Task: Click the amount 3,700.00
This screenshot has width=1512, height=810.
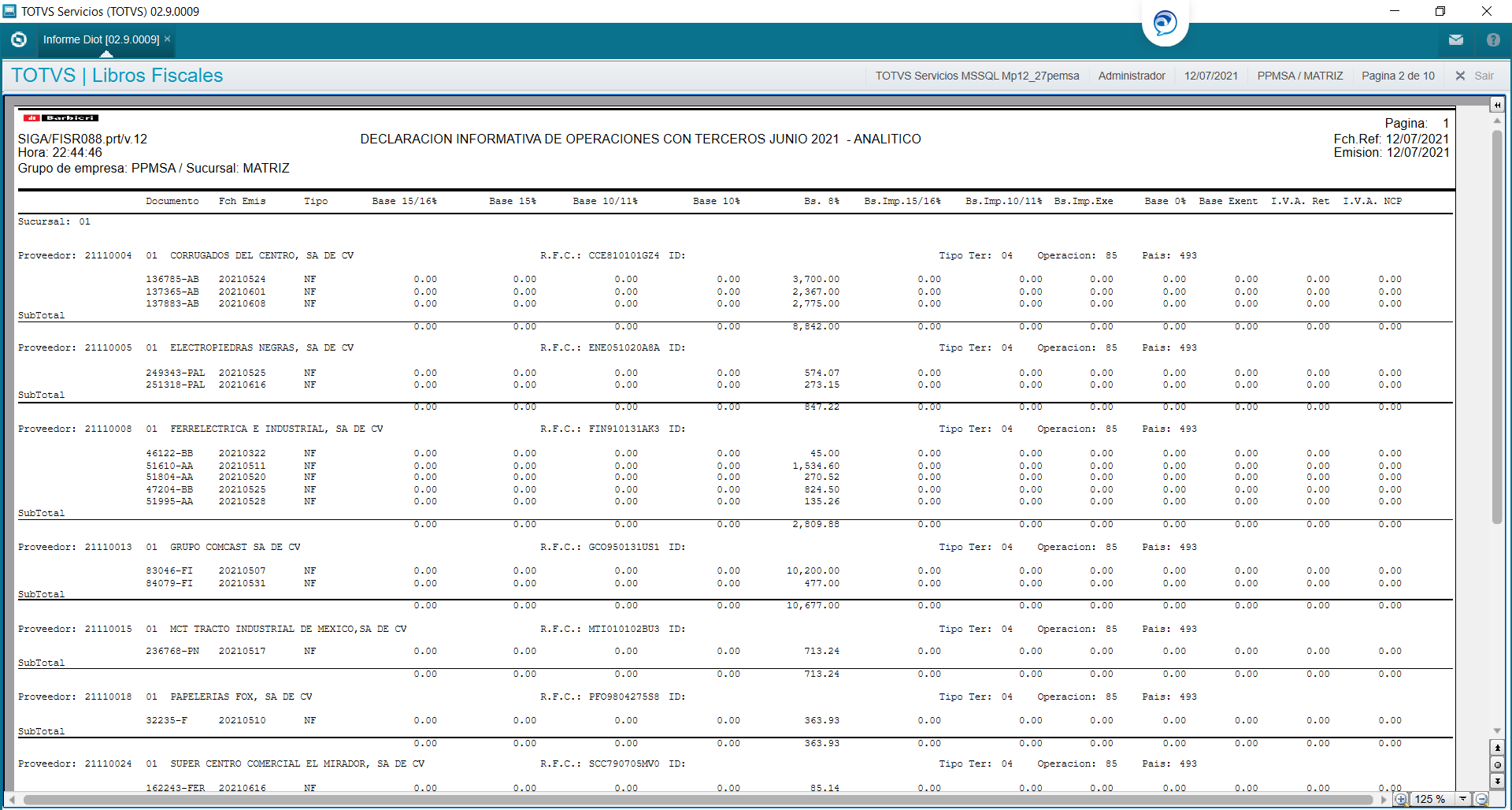Action: [816, 280]
